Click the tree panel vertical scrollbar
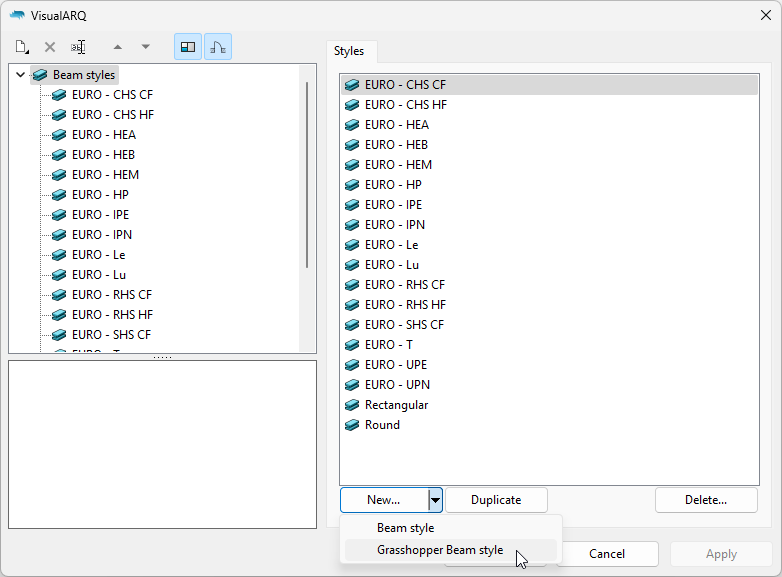The image size is (782, 577). point(307,175)
